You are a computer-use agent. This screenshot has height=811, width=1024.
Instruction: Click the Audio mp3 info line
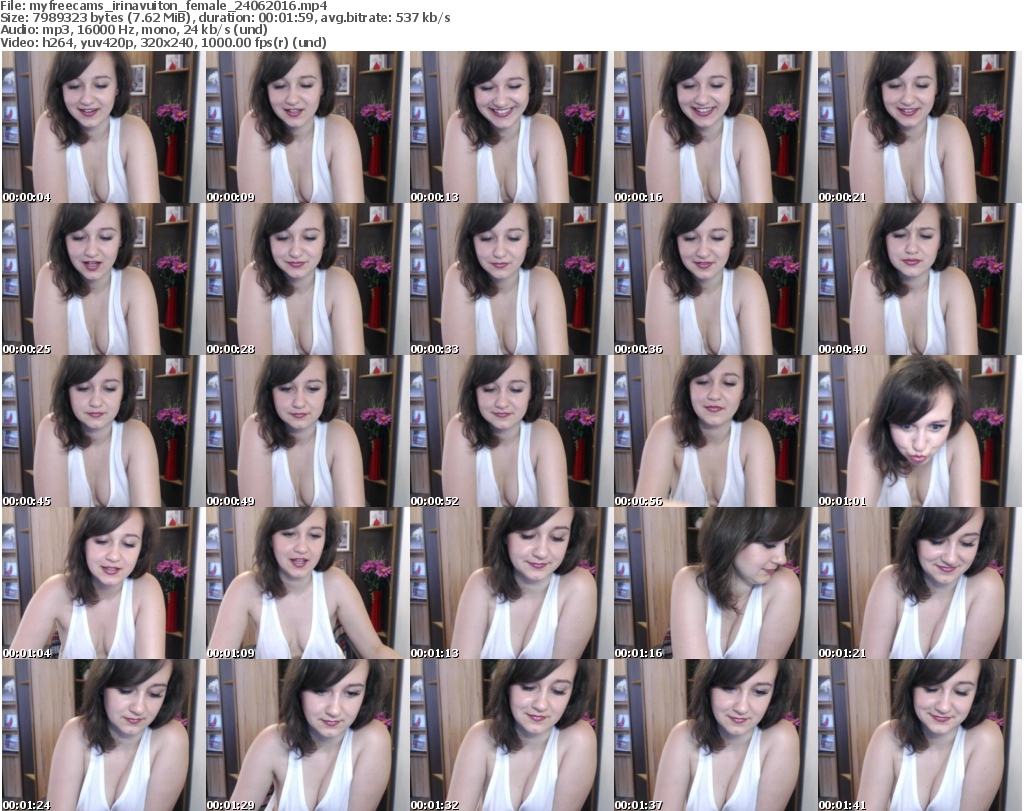(x=134, y=30)
